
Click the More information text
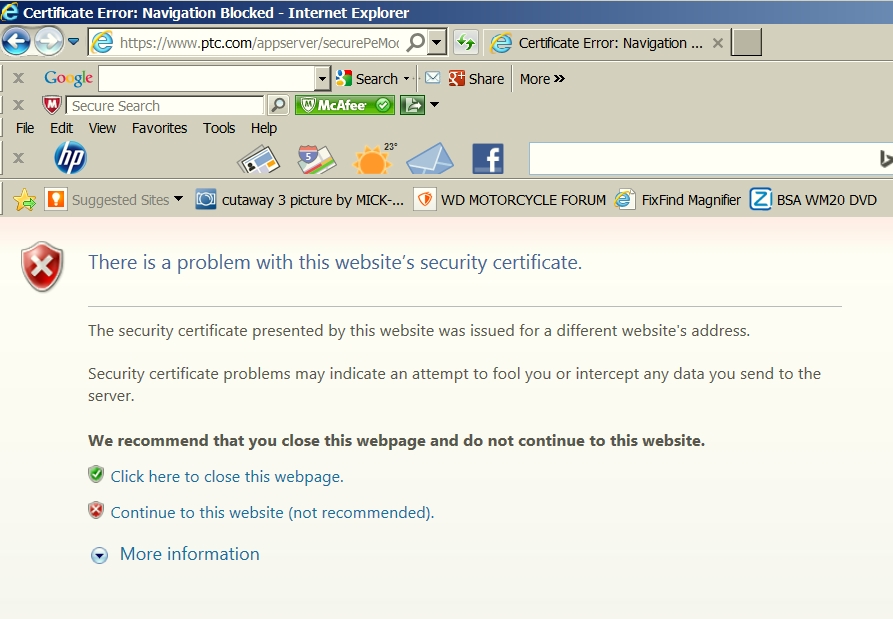tap(190, 554)
